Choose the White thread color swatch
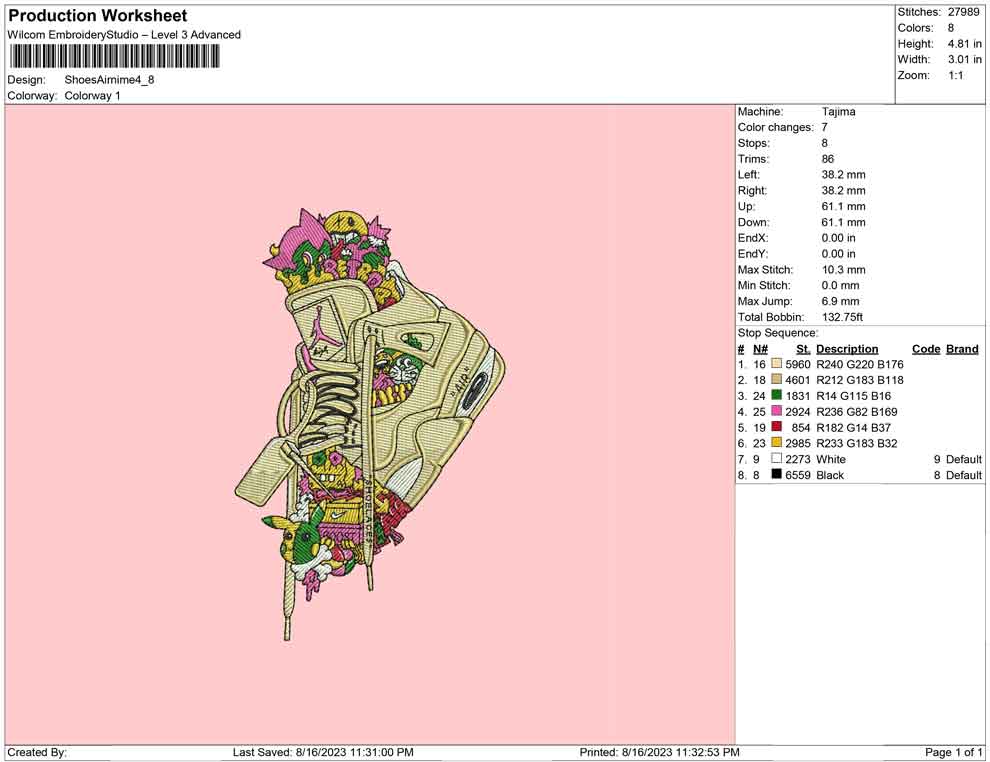 (x=776, y=459)
